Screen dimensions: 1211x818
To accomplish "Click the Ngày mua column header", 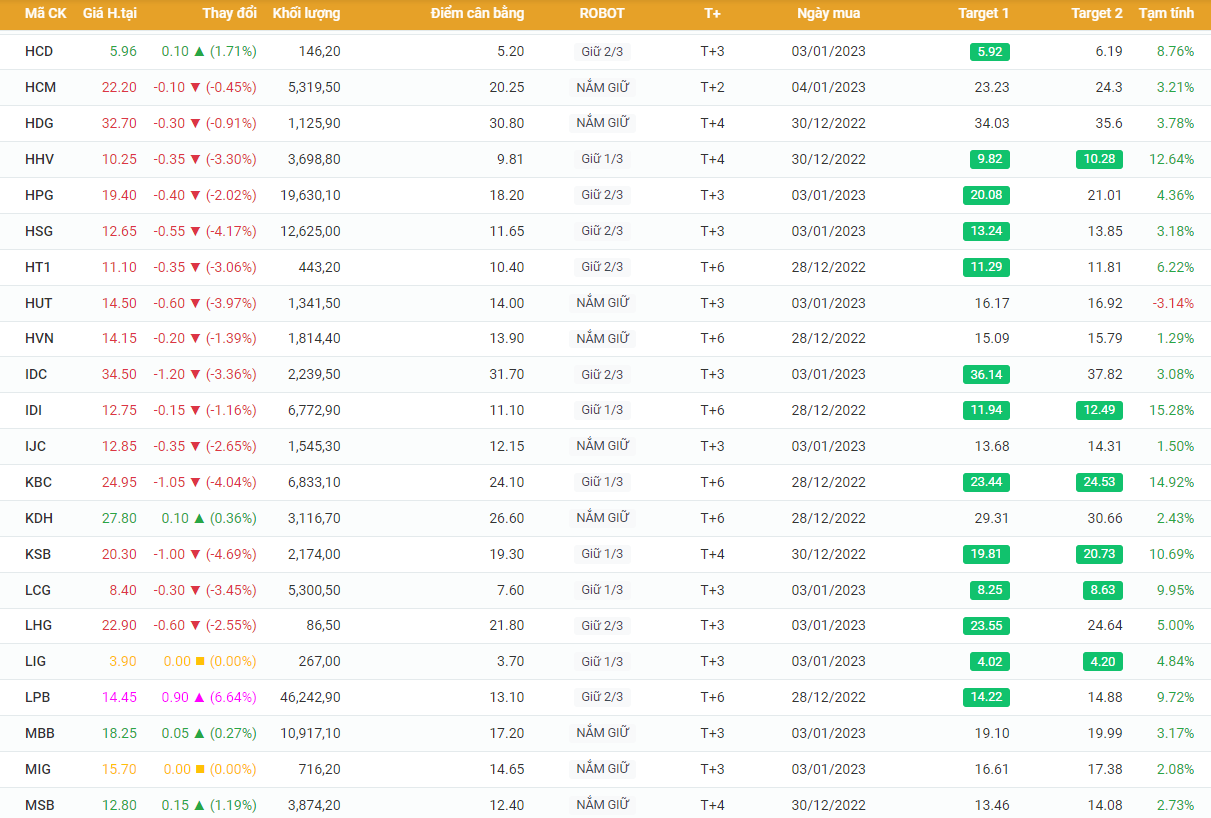I will tap(828, 14).
